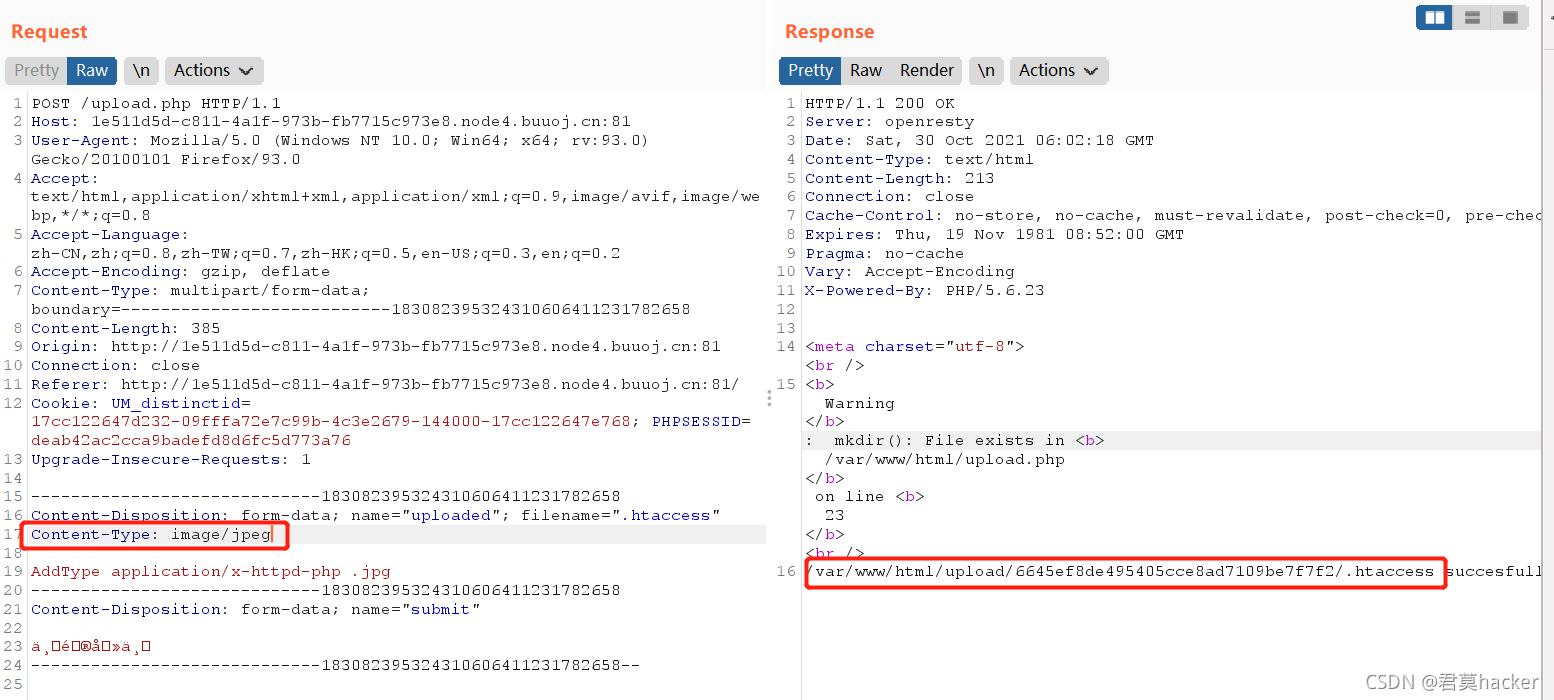Image resolution: width=1554 pixels, height=700 pixels.
Task: Click '/var/www/html/upload.php' path
Action: 945,460
